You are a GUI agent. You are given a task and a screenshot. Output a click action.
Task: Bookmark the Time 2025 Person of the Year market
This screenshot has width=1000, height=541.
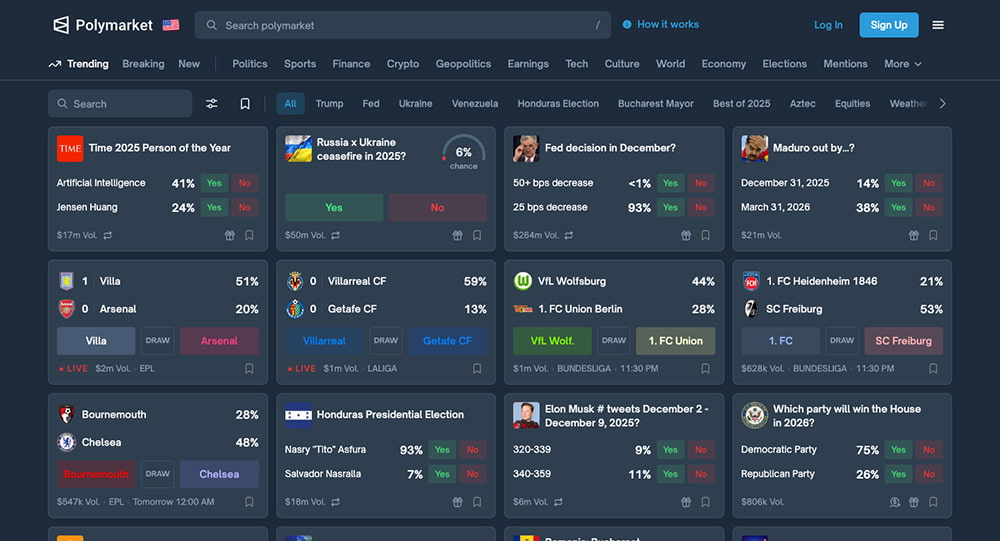(249, 235)
